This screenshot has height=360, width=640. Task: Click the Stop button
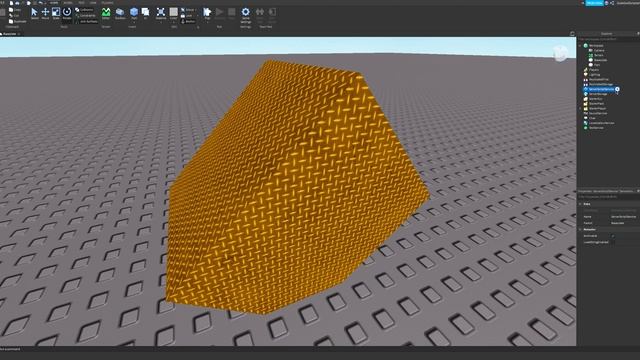(x=231, y=13)
